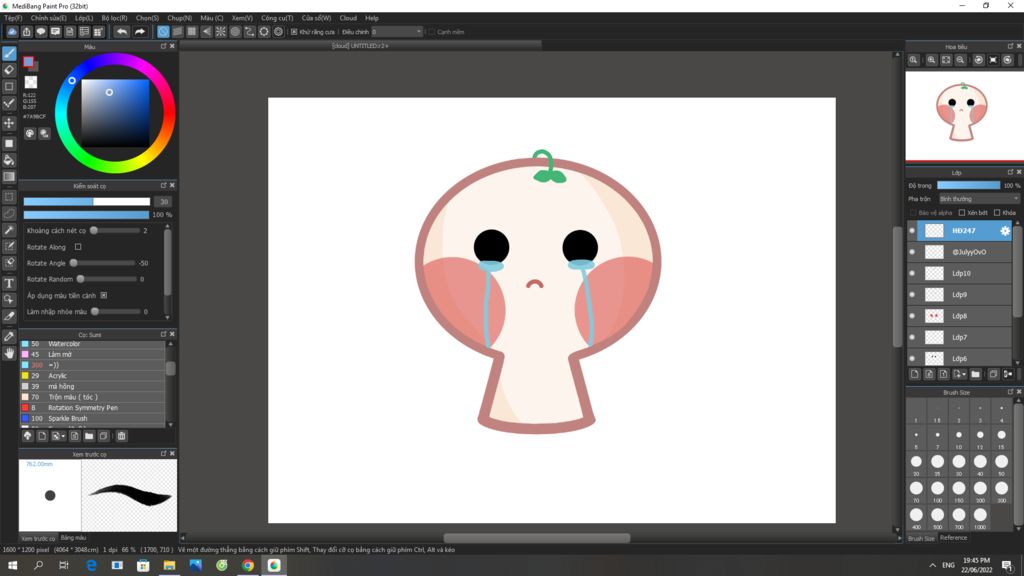Toggle the Rotate Along checkbox
Viewport: 1024px width, 576px height.
coord(78,247)
